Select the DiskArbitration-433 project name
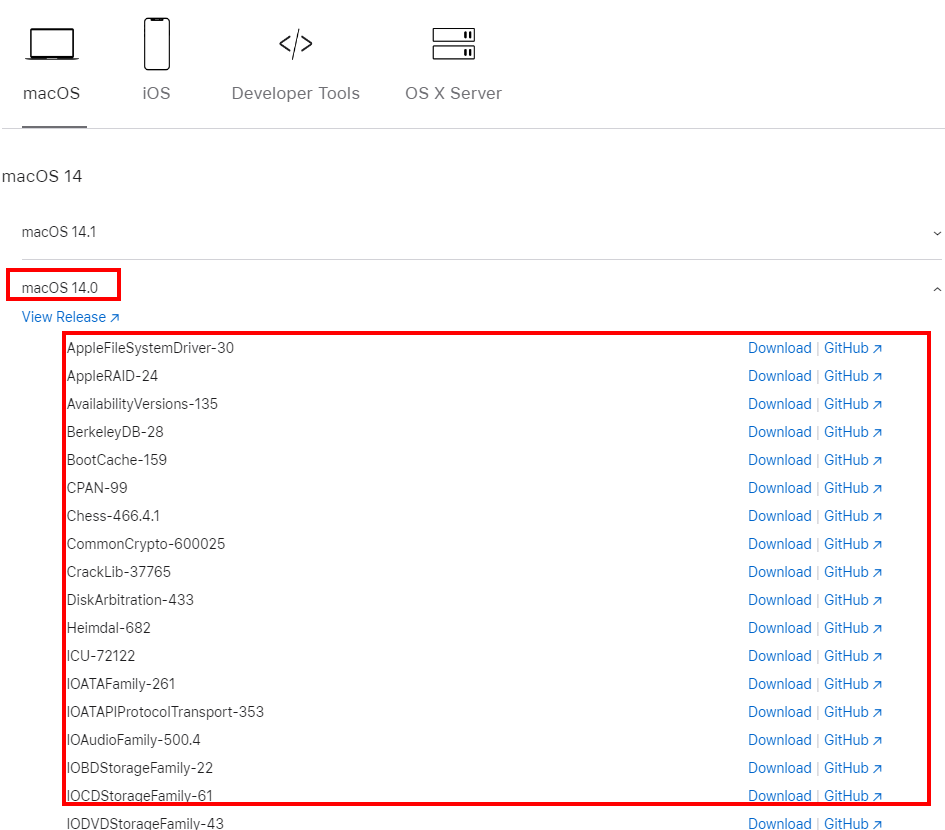This screenshot has width=945, height=830. pos(130,600)
